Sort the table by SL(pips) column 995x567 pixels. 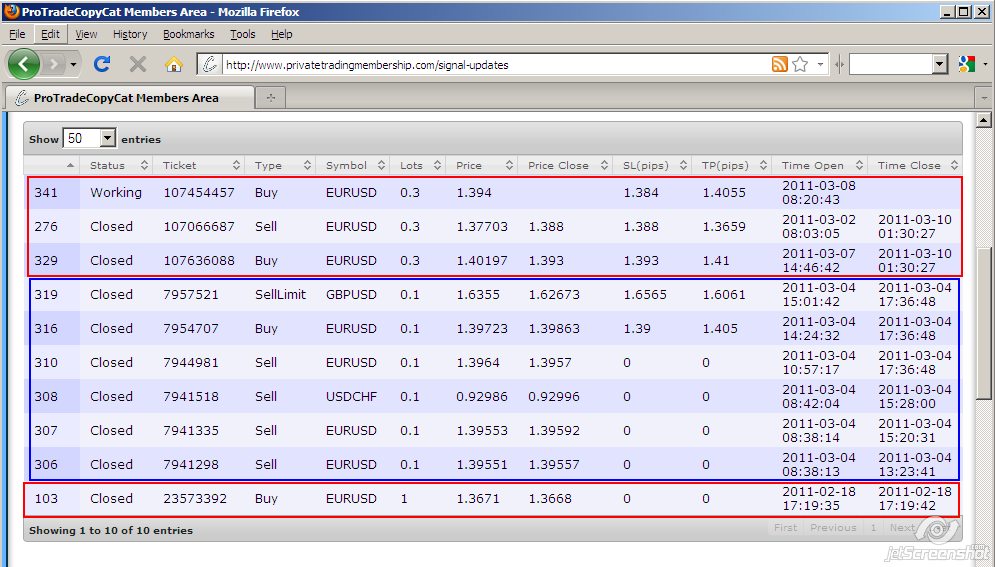coord(652,166)
